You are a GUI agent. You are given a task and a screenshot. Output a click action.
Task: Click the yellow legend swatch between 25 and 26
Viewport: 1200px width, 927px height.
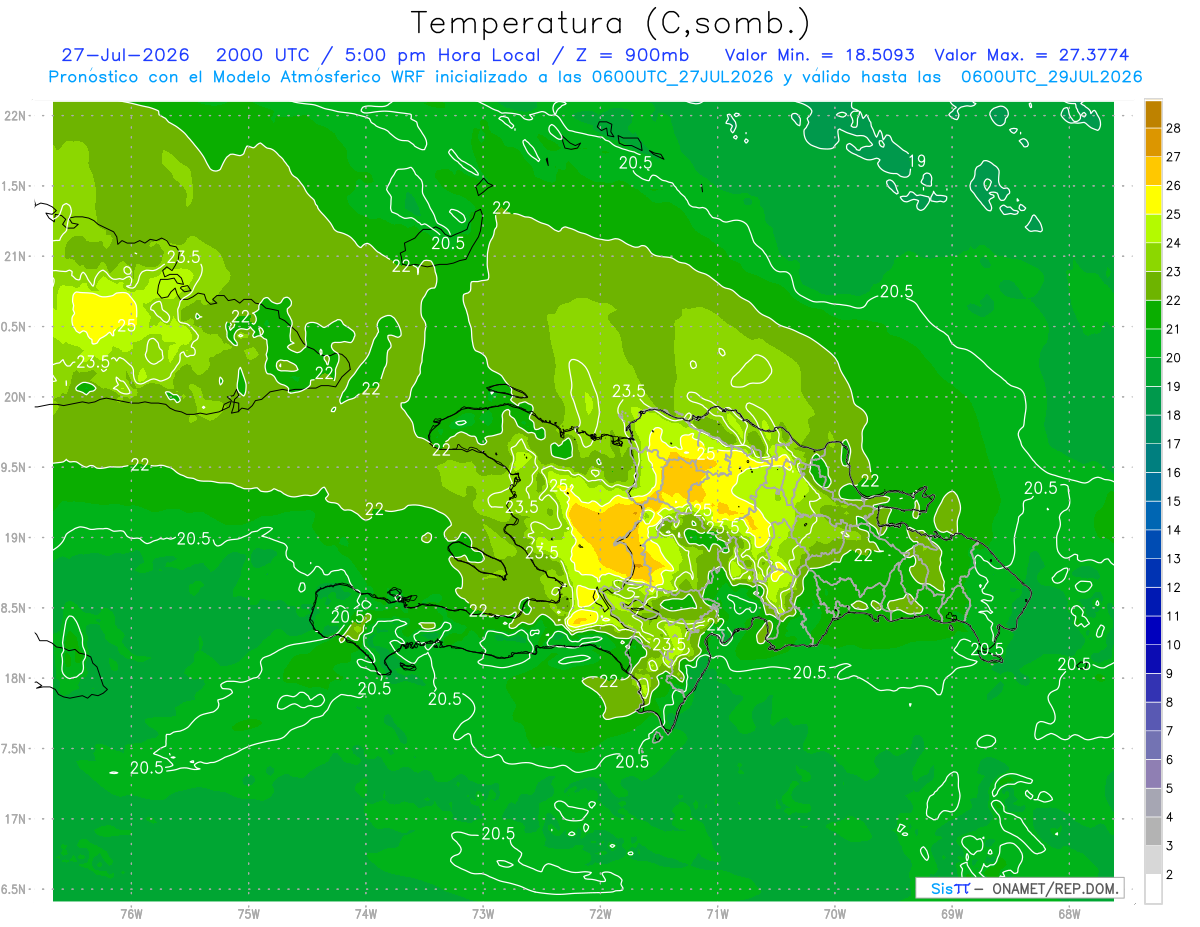[1153, 200]
